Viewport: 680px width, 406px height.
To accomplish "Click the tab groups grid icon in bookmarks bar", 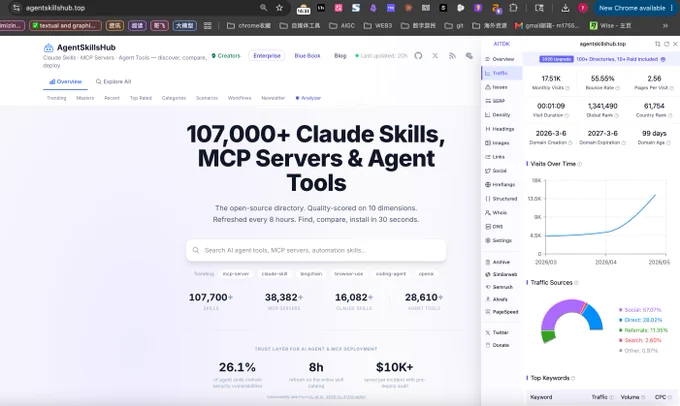I will 208,26.
